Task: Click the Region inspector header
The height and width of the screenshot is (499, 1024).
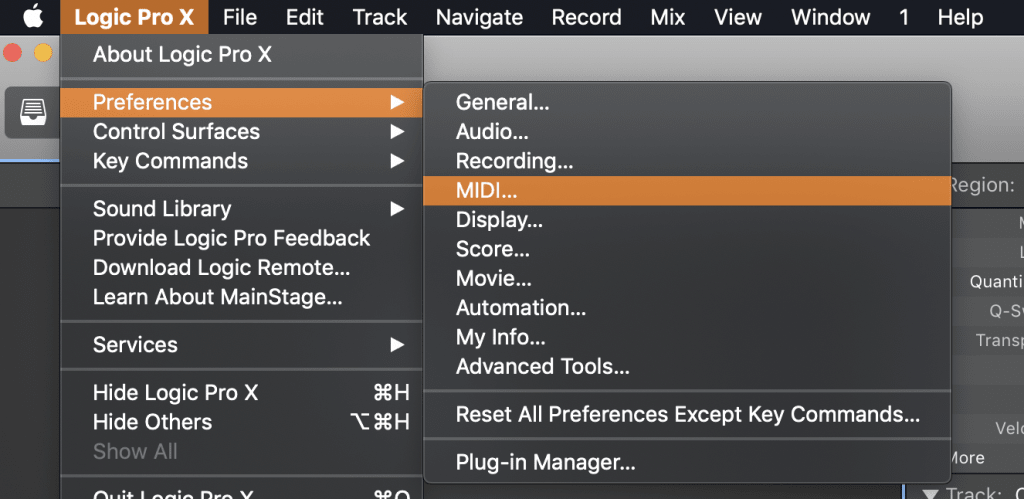Action: (x=987, y=185)
